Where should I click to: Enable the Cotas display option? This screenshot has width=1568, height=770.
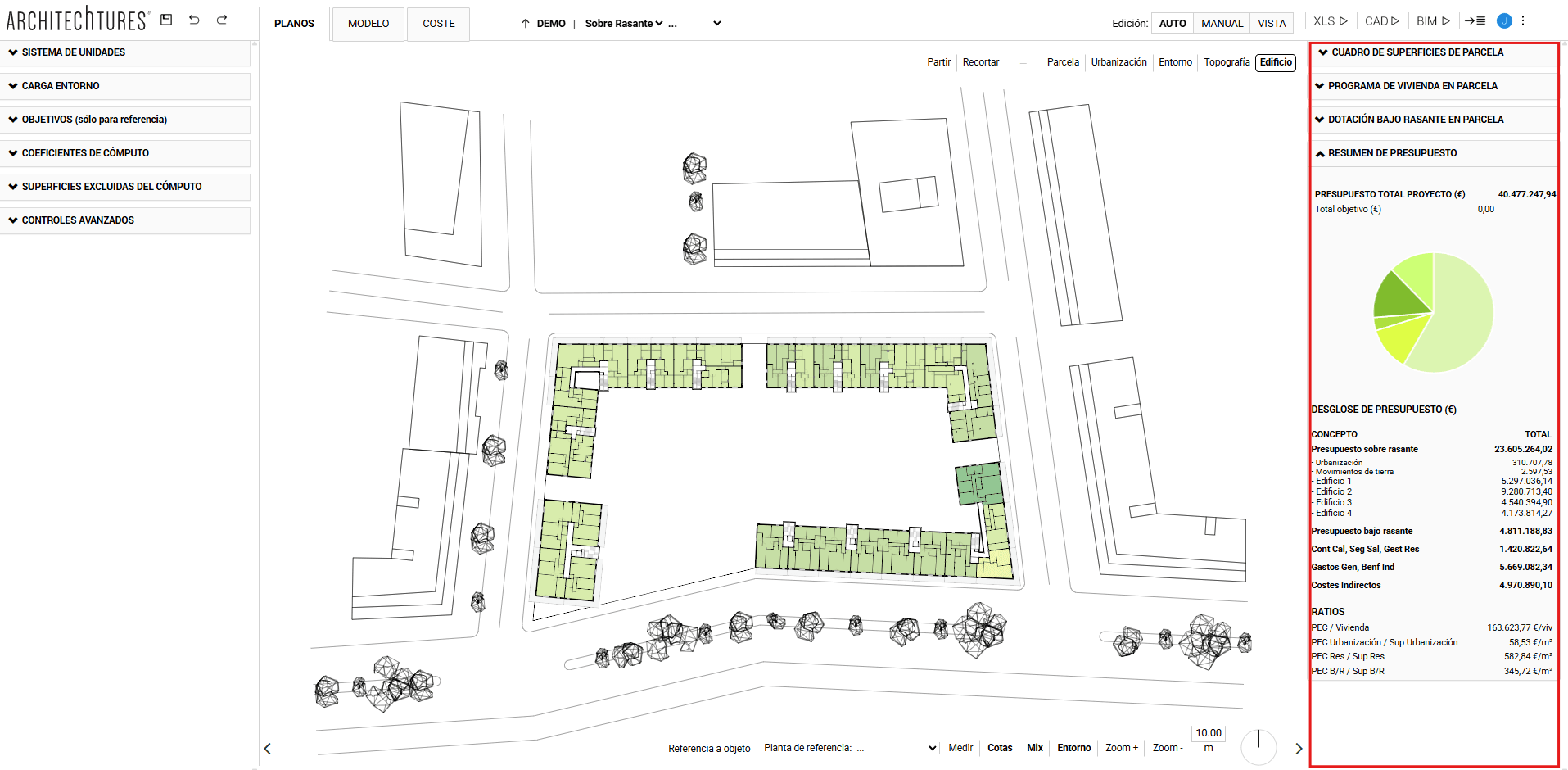(x=999, y=748)
